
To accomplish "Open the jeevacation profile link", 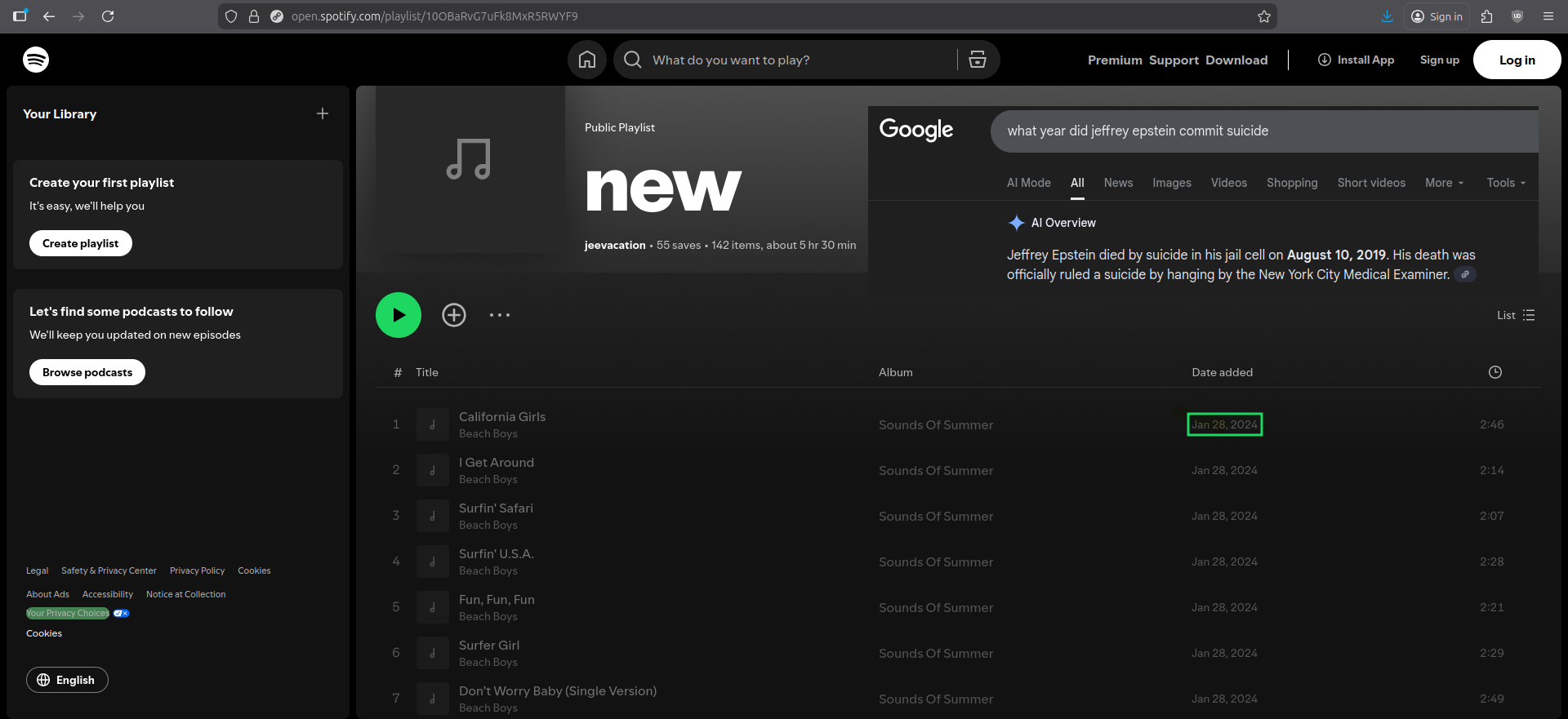I will pyautogui.click(x=615, y=245).
